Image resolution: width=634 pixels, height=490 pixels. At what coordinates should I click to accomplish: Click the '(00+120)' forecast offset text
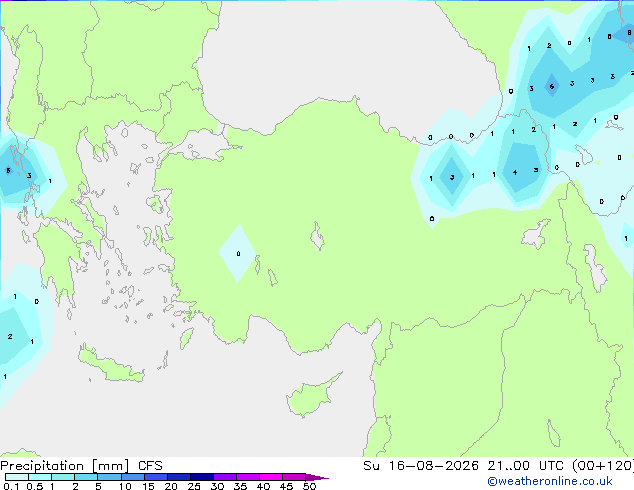pos(603,466)
